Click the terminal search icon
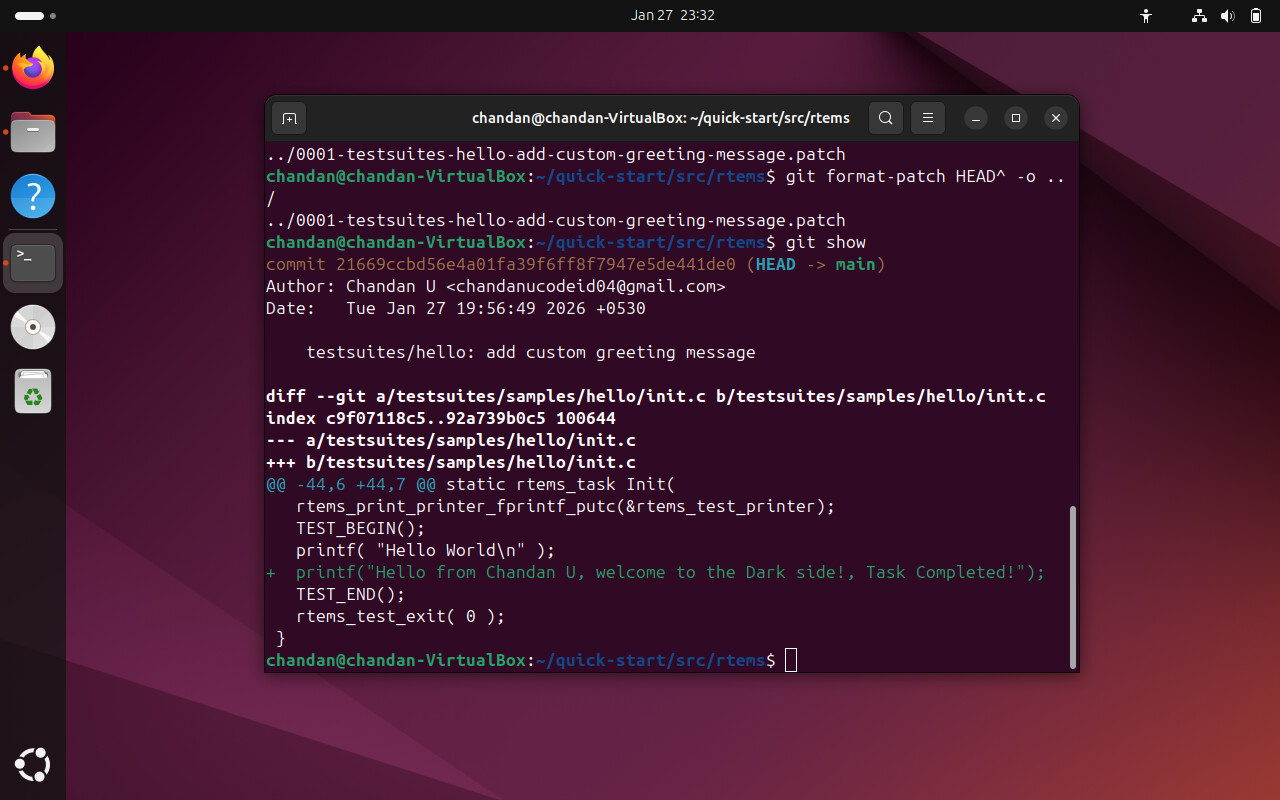The image size is (1280, 800). pyautogui.click(x=885, y=118)
